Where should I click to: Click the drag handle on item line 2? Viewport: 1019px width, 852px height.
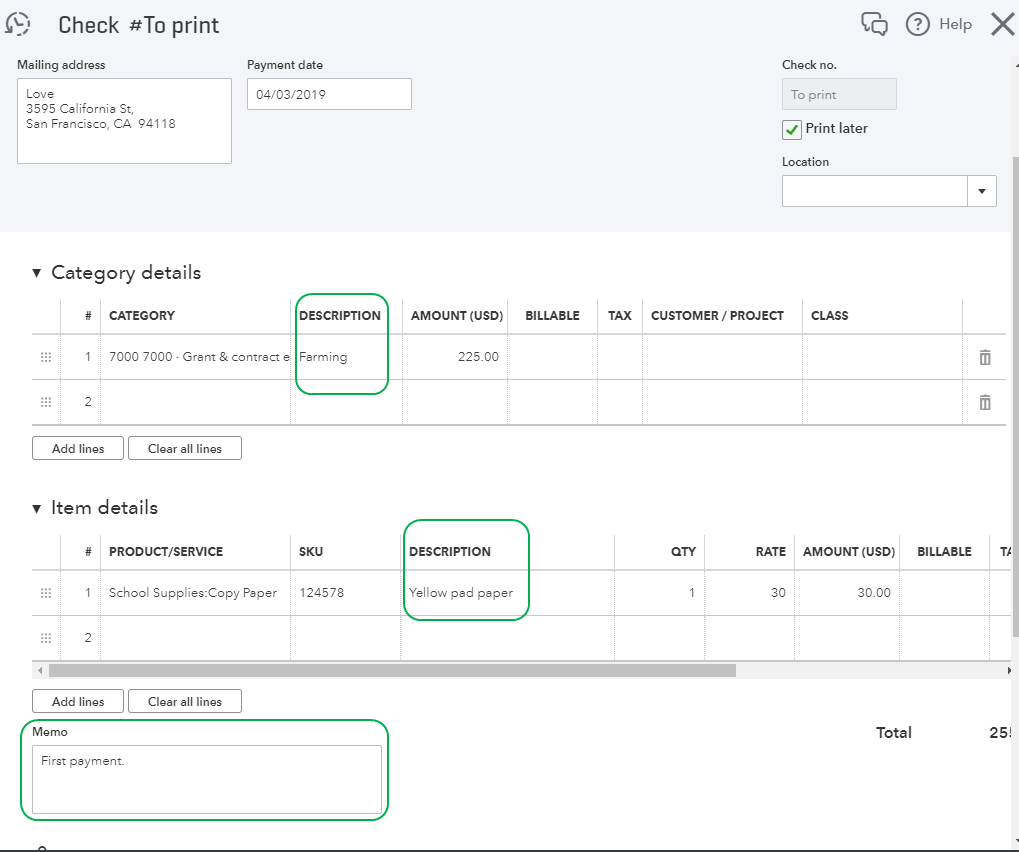tap(46, 637)
